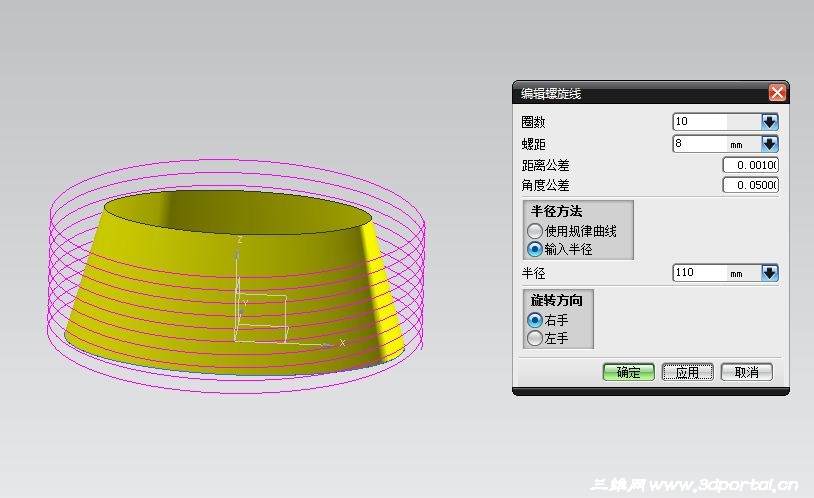Click the 距离公差 input field

750,165
